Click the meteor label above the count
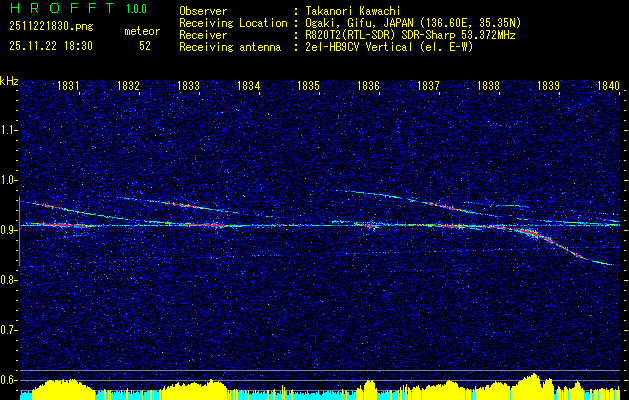The width and height of the screenshot is (629, 400). tap(141, 31)
